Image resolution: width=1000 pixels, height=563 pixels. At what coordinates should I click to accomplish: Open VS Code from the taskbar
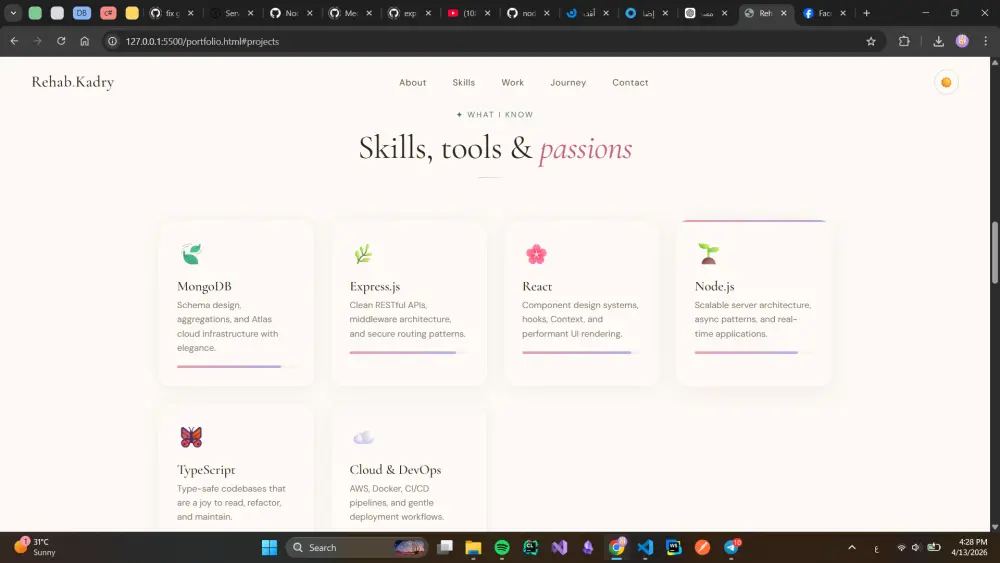click(645, 548)
